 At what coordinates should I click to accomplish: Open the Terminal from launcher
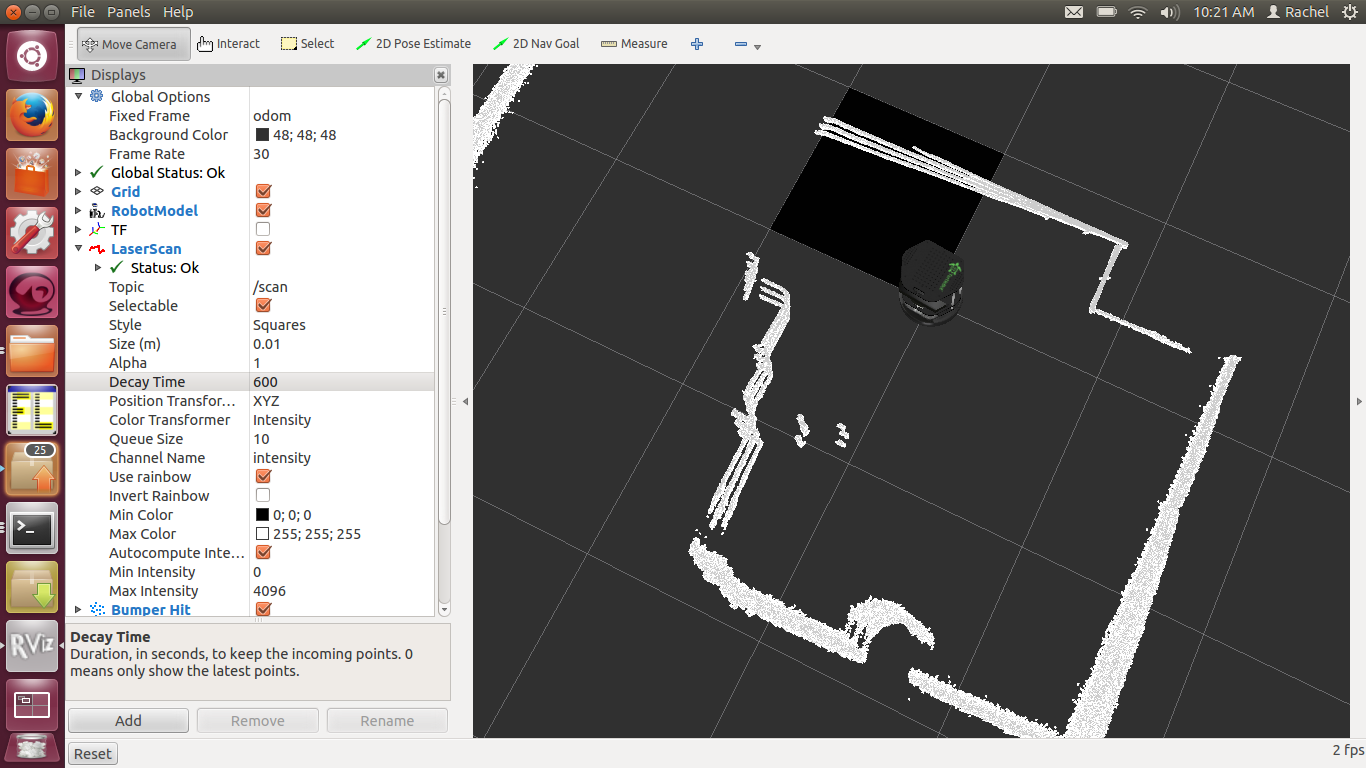tap(33, 528)
